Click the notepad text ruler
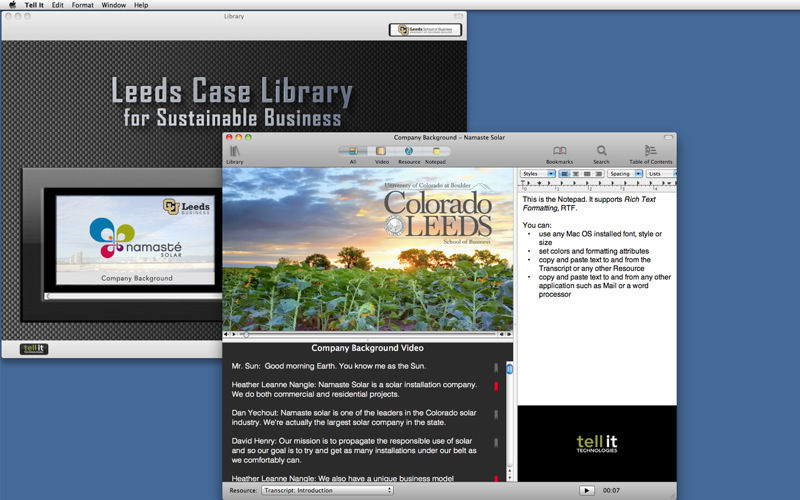Viewport: 800px width, 500px height. tap(597, 184)
